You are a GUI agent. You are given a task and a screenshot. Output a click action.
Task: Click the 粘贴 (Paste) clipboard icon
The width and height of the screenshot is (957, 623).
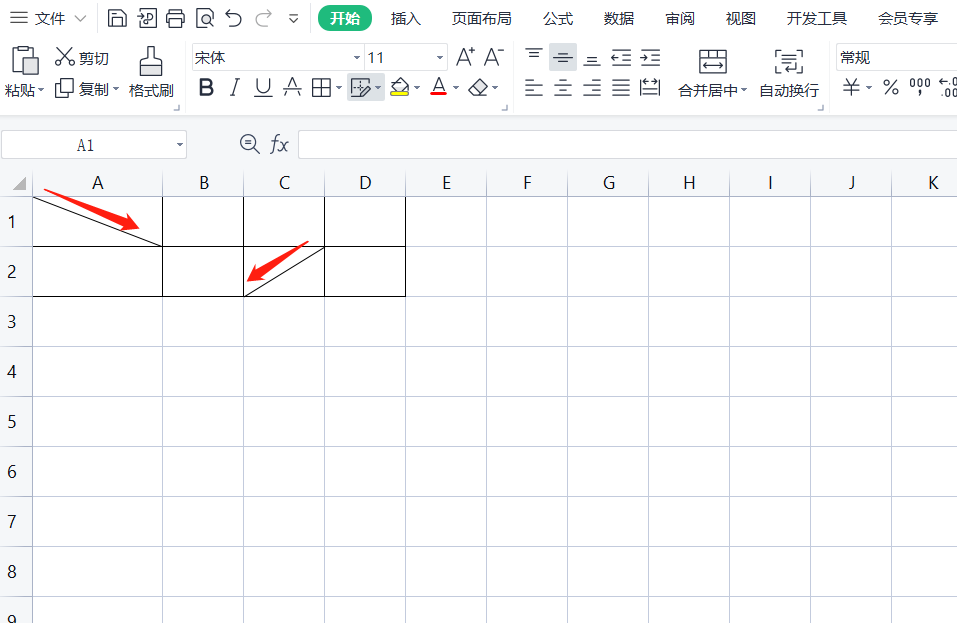(x=24, y=60)
